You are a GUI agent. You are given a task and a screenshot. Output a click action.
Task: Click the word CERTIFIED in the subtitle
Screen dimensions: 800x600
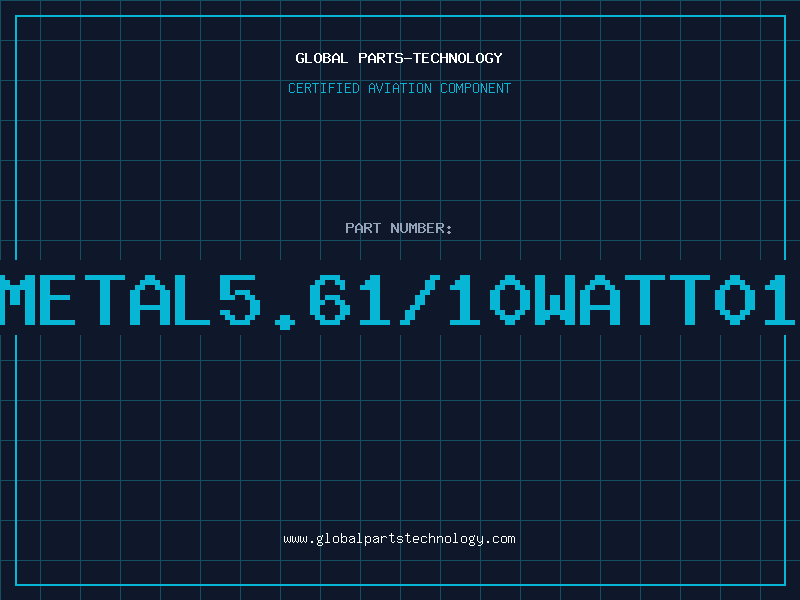[324, 88]
